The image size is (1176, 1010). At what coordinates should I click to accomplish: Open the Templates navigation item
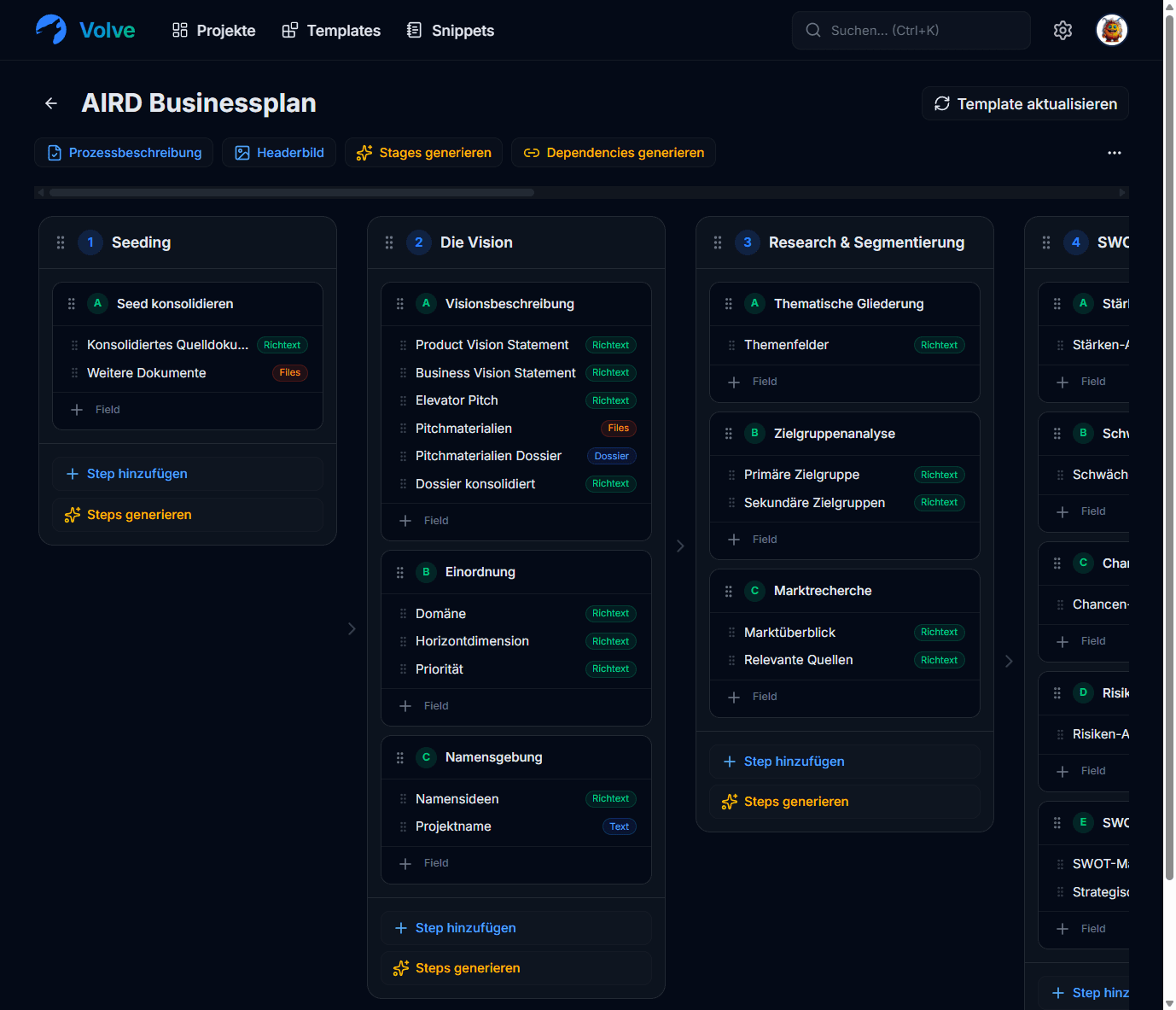pyautogui.click(x=331, y=31)
